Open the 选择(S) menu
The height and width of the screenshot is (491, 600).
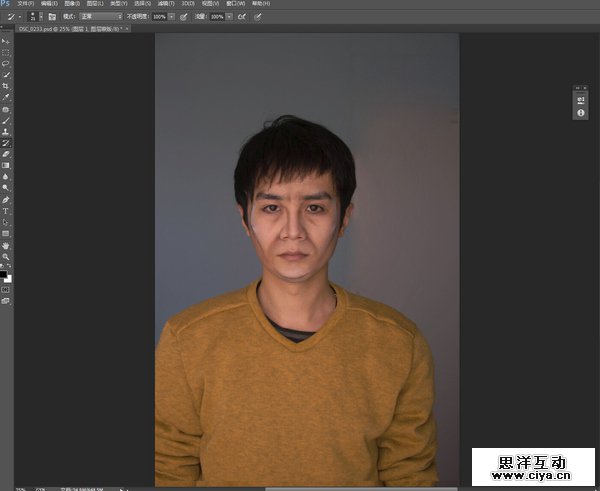pyautogui.click(x=142, y=3)
